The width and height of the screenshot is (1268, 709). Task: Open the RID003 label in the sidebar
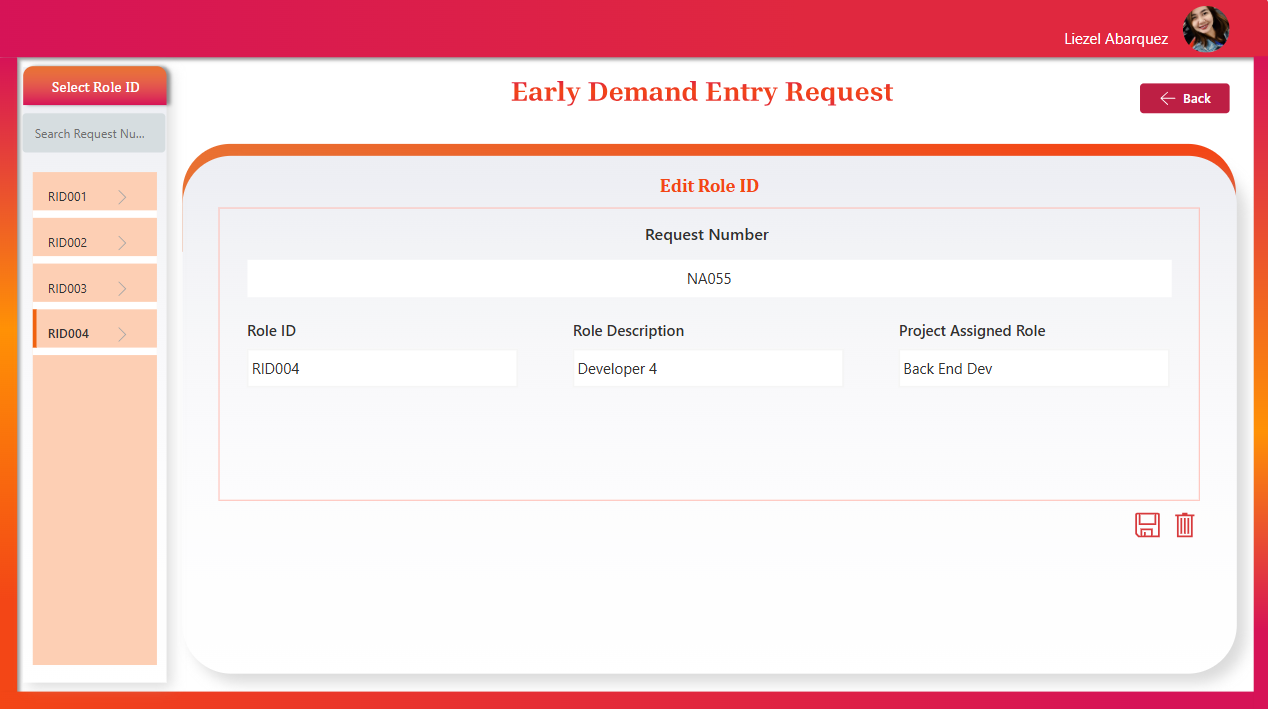[x=67, y=289]
